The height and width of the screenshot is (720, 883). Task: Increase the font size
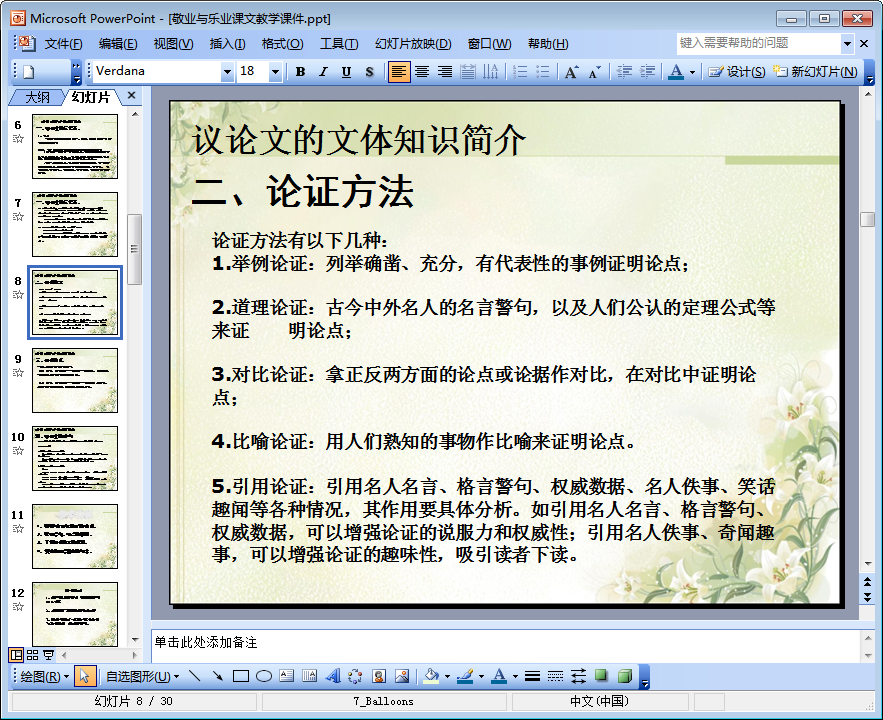tap(572, 71)
